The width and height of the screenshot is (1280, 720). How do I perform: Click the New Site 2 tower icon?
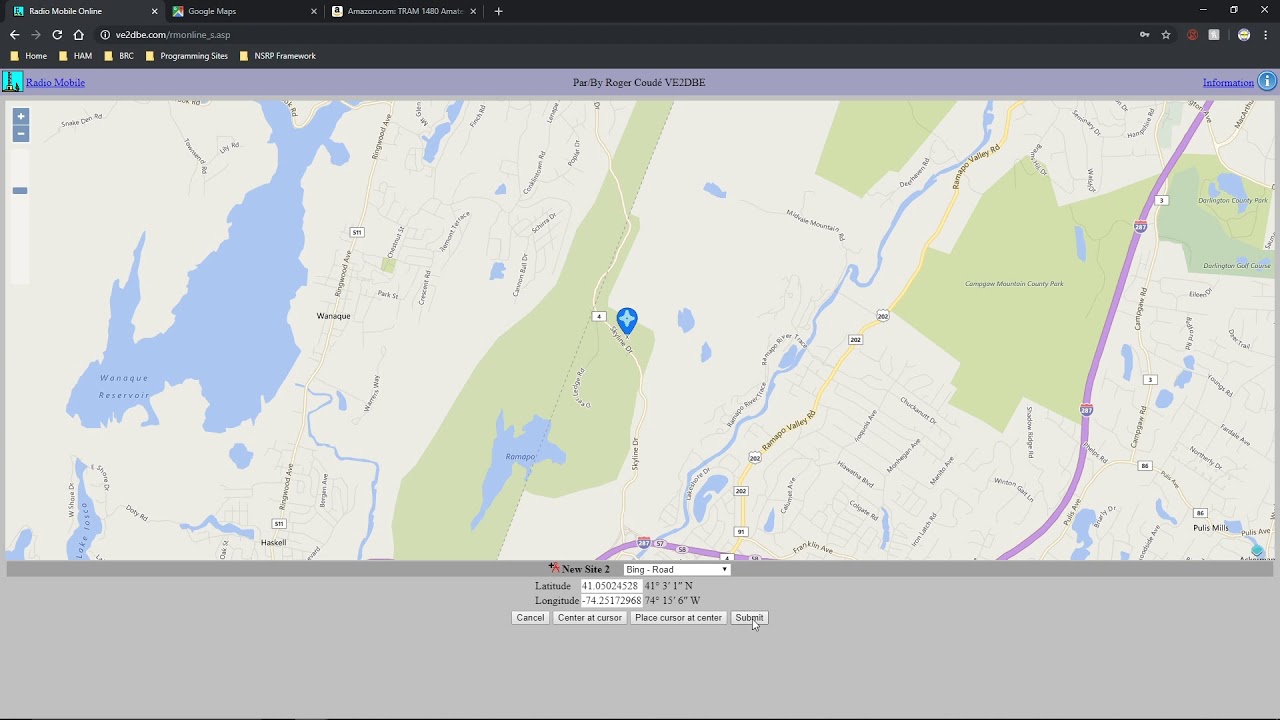pos(554,568)
